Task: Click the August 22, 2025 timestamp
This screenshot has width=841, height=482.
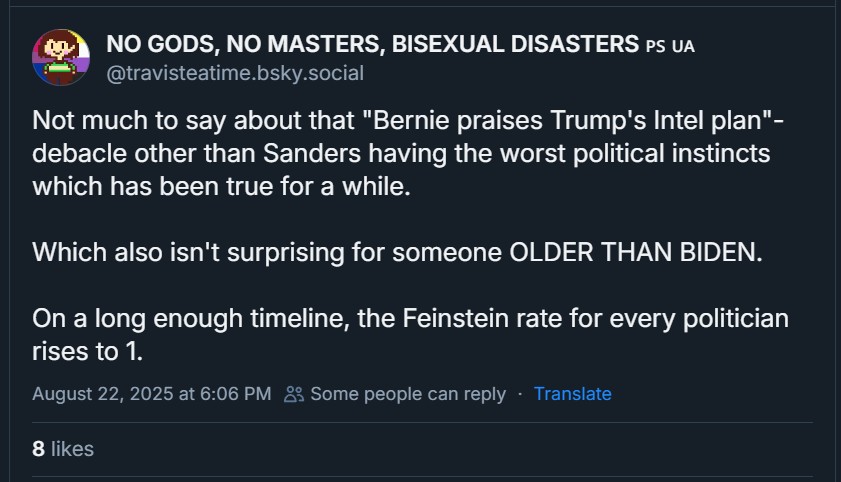Action: pyautogui.click(x=151, y=394)
